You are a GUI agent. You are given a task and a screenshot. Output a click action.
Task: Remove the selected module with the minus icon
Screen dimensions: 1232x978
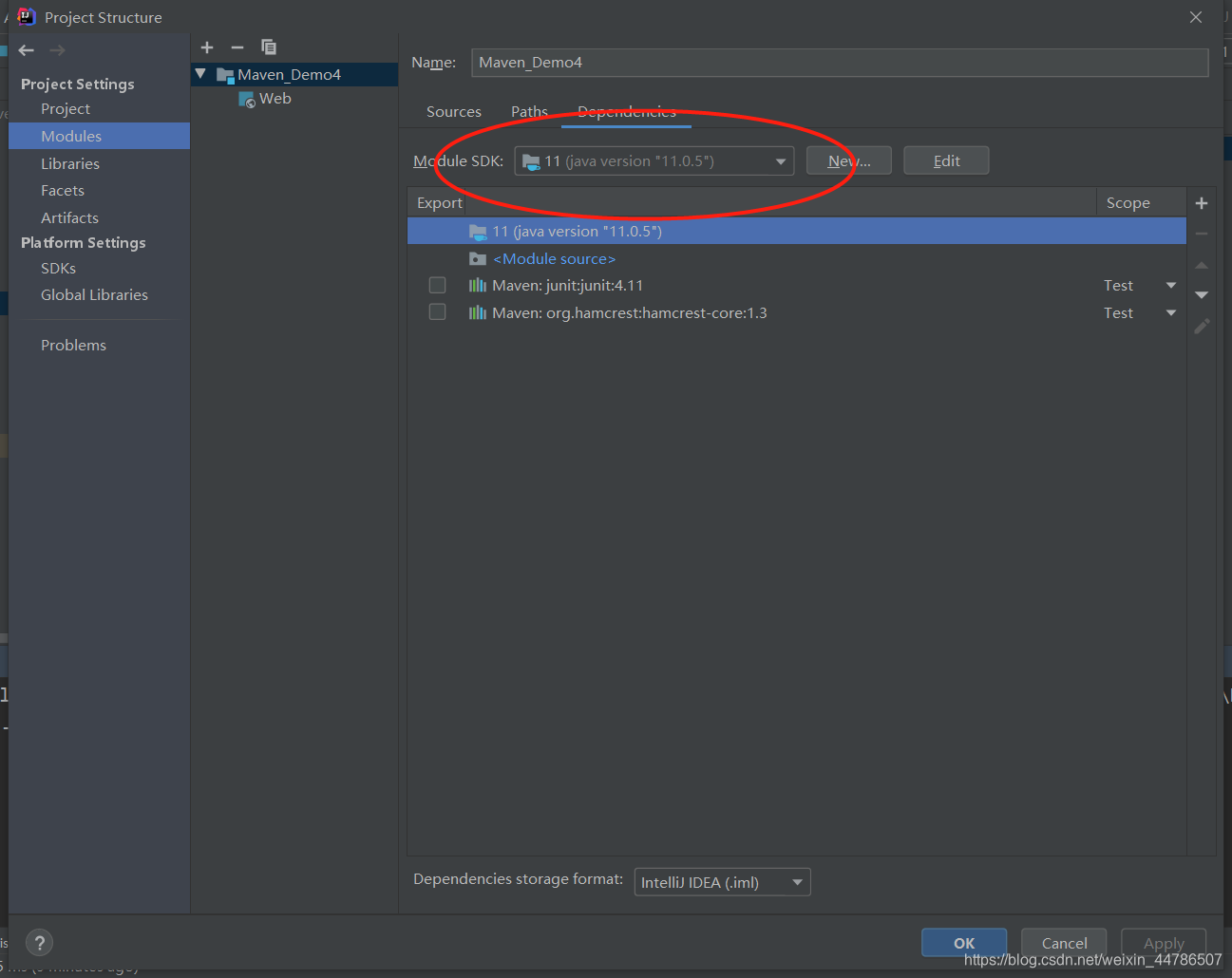[237, 47]
